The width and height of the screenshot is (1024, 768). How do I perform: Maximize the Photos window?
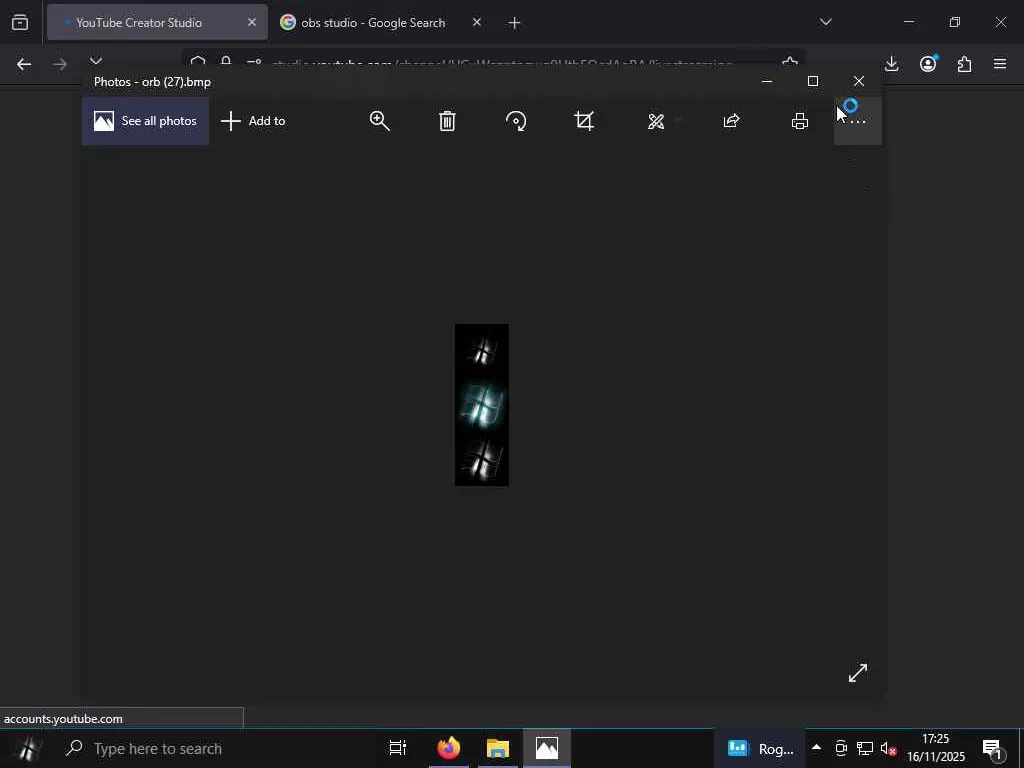813,81
